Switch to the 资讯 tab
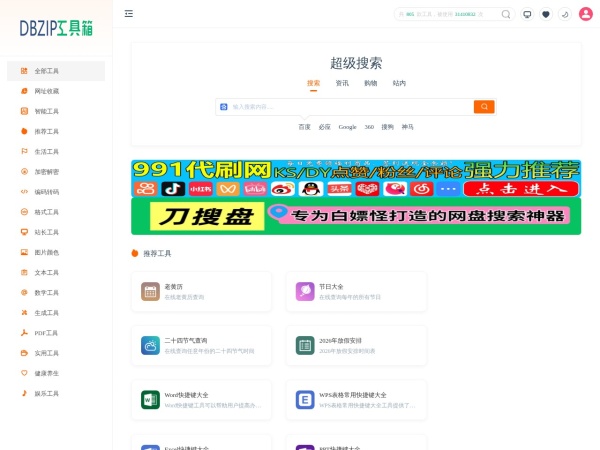 pos(342,83)
